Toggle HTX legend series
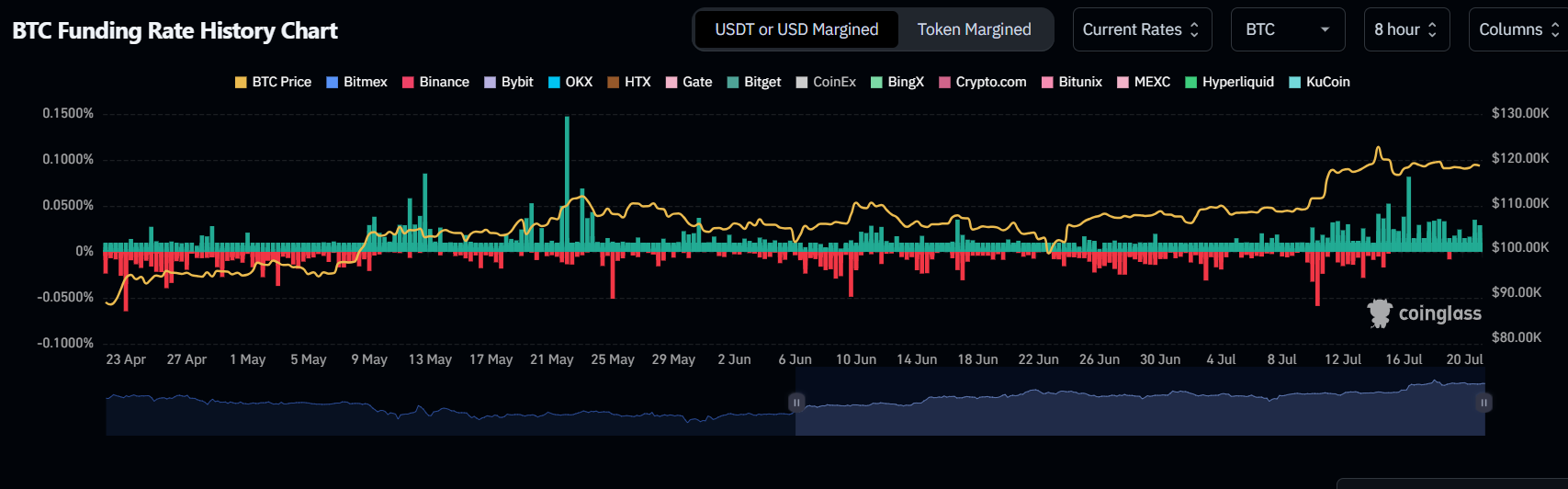 pyautogui.click(x=628, y=82)
